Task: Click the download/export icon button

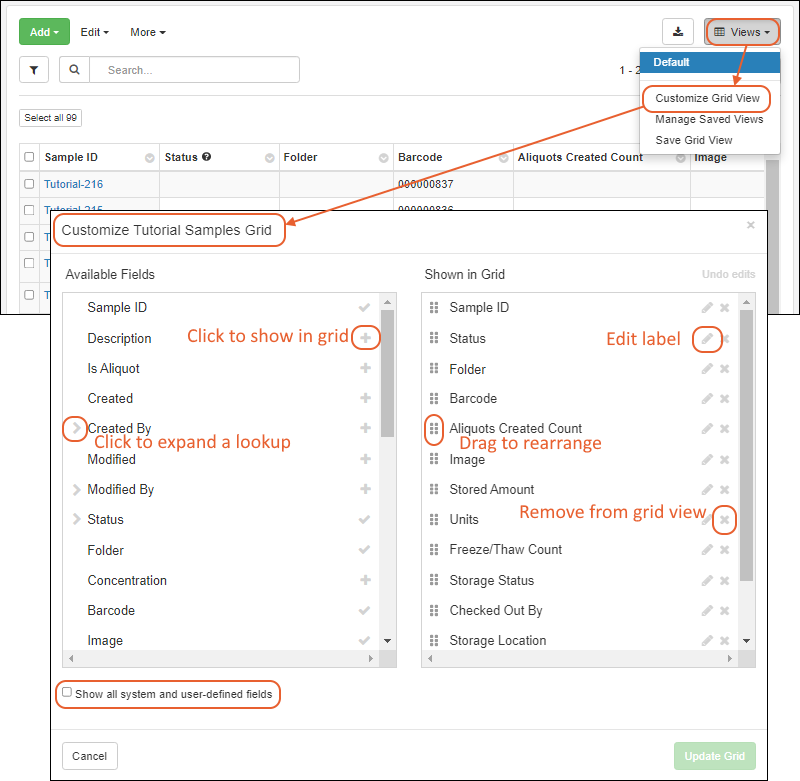Action: point(677,32)
